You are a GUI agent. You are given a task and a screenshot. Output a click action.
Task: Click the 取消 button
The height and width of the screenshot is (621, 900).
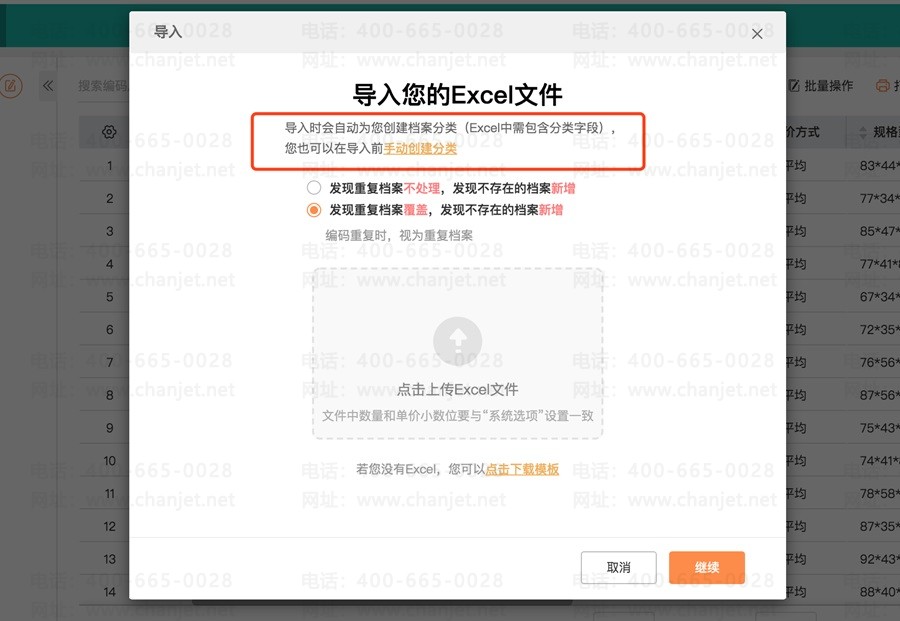pos(618,568)
